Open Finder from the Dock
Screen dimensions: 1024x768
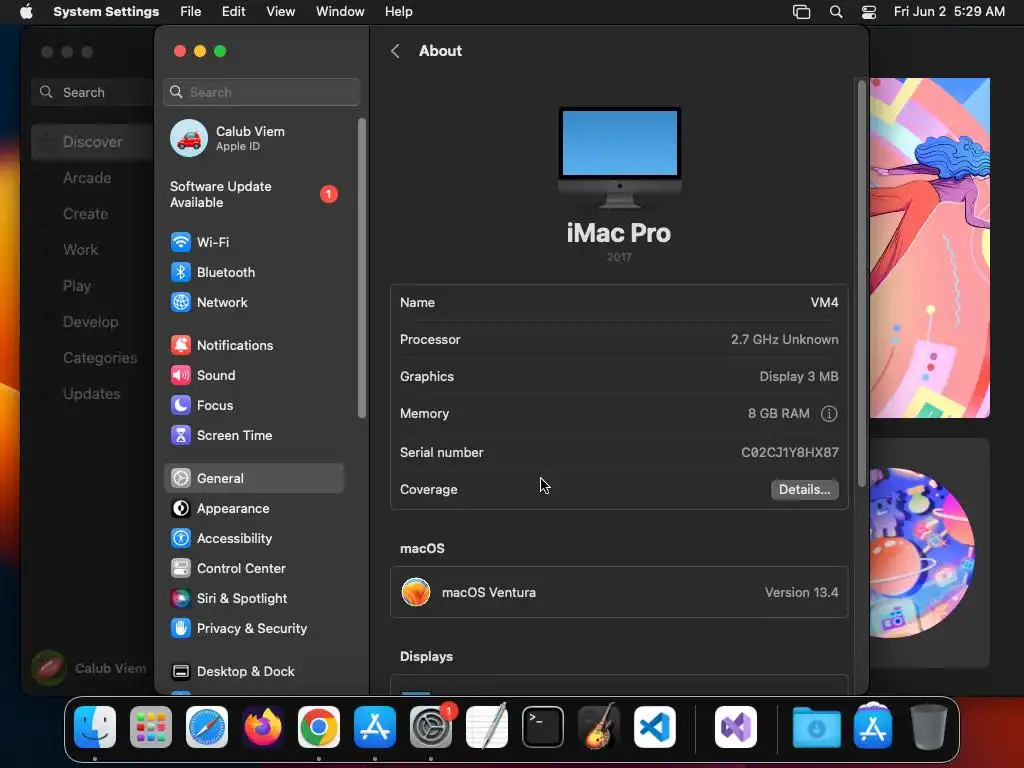(95, 727)
